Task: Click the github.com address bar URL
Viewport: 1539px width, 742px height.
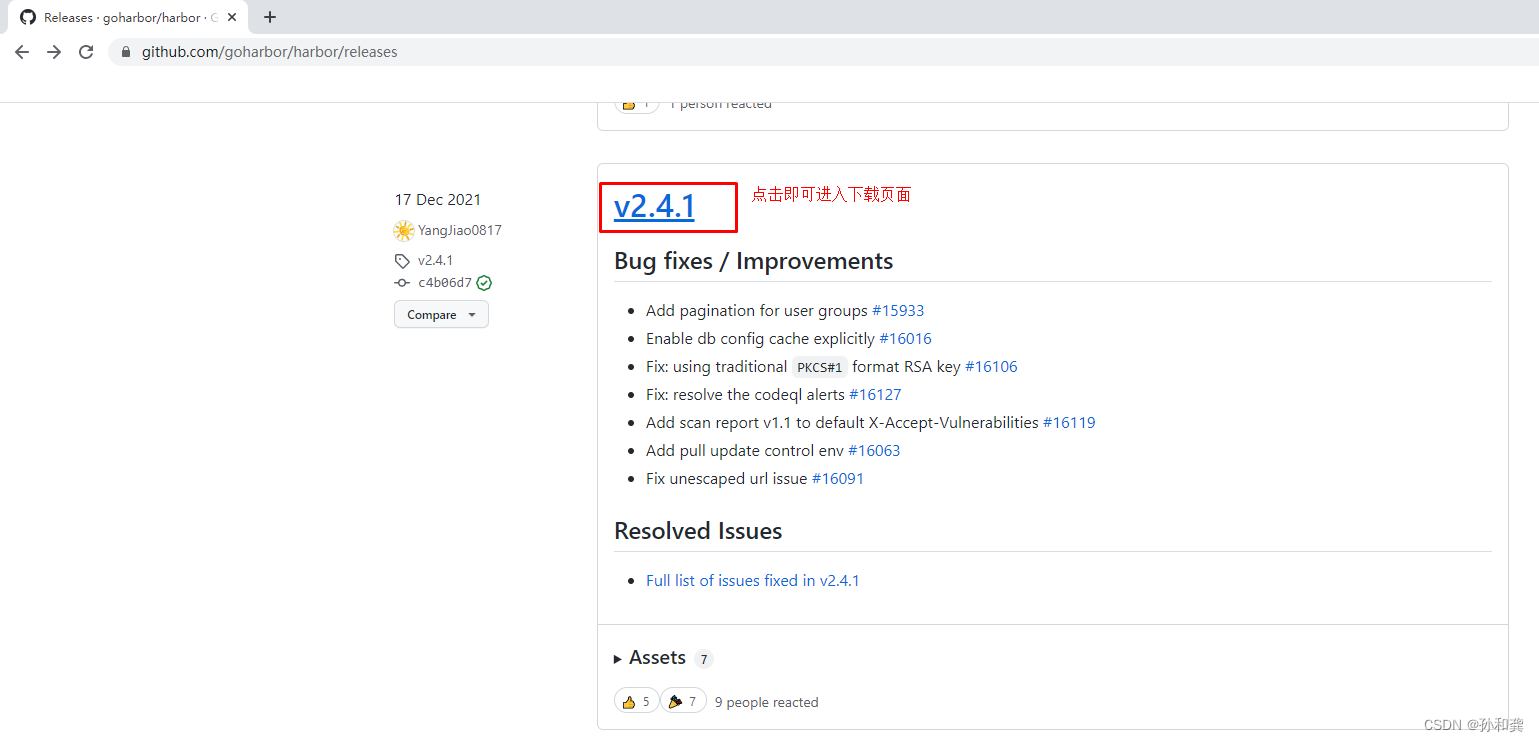Action: click(269, 52)
